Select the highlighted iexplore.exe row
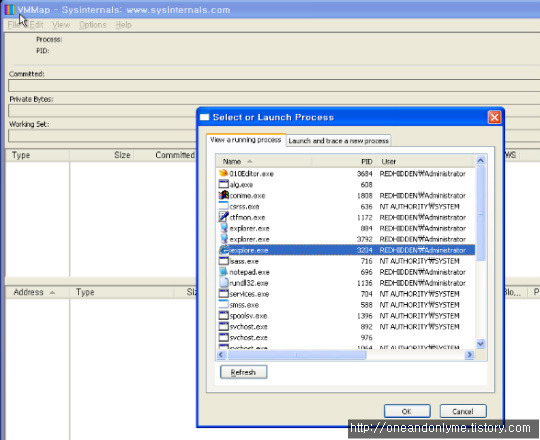Viewport: 540px width, 440px height. tap(345, 250)
